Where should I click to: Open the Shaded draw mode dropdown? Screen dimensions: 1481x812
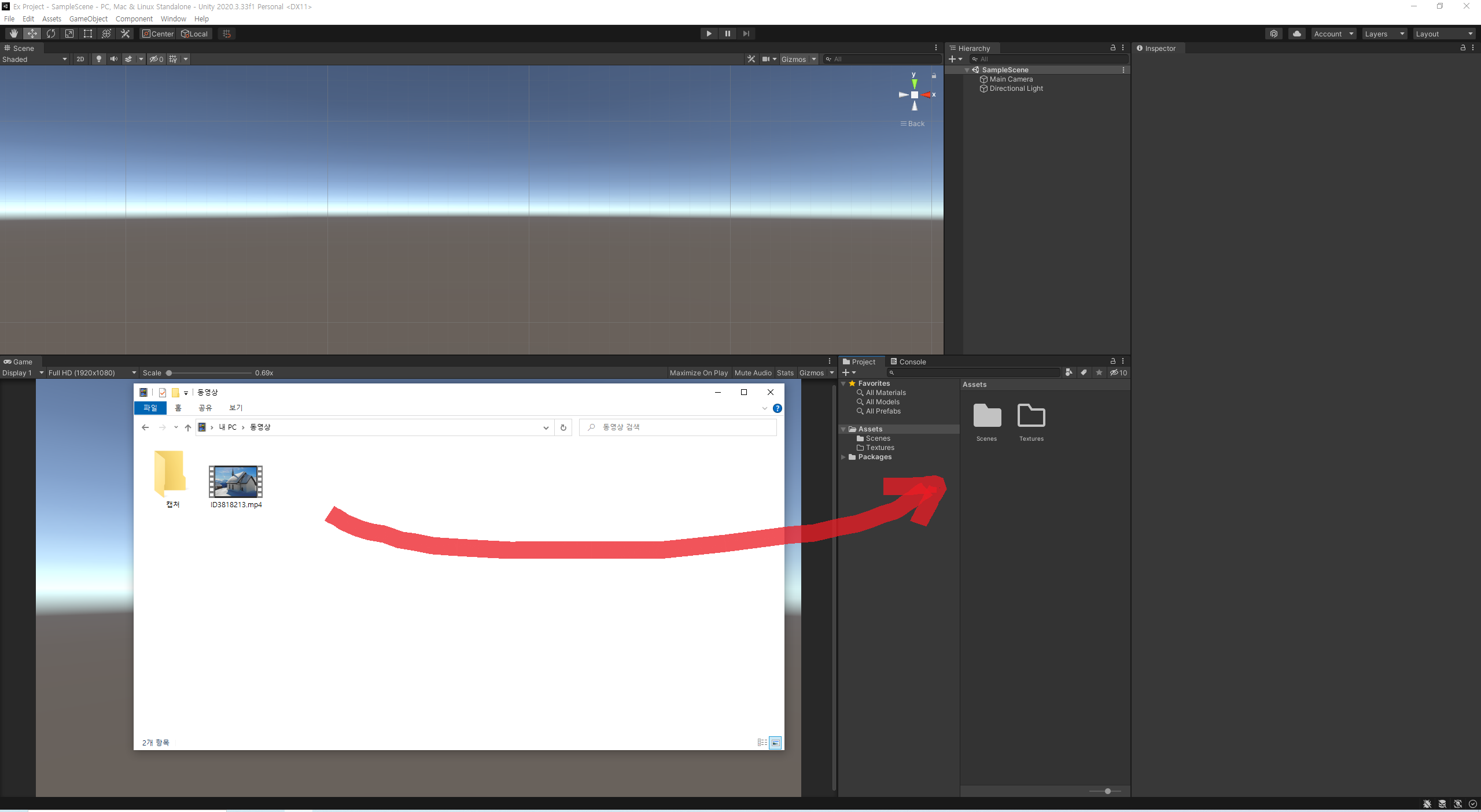[35, 59]
